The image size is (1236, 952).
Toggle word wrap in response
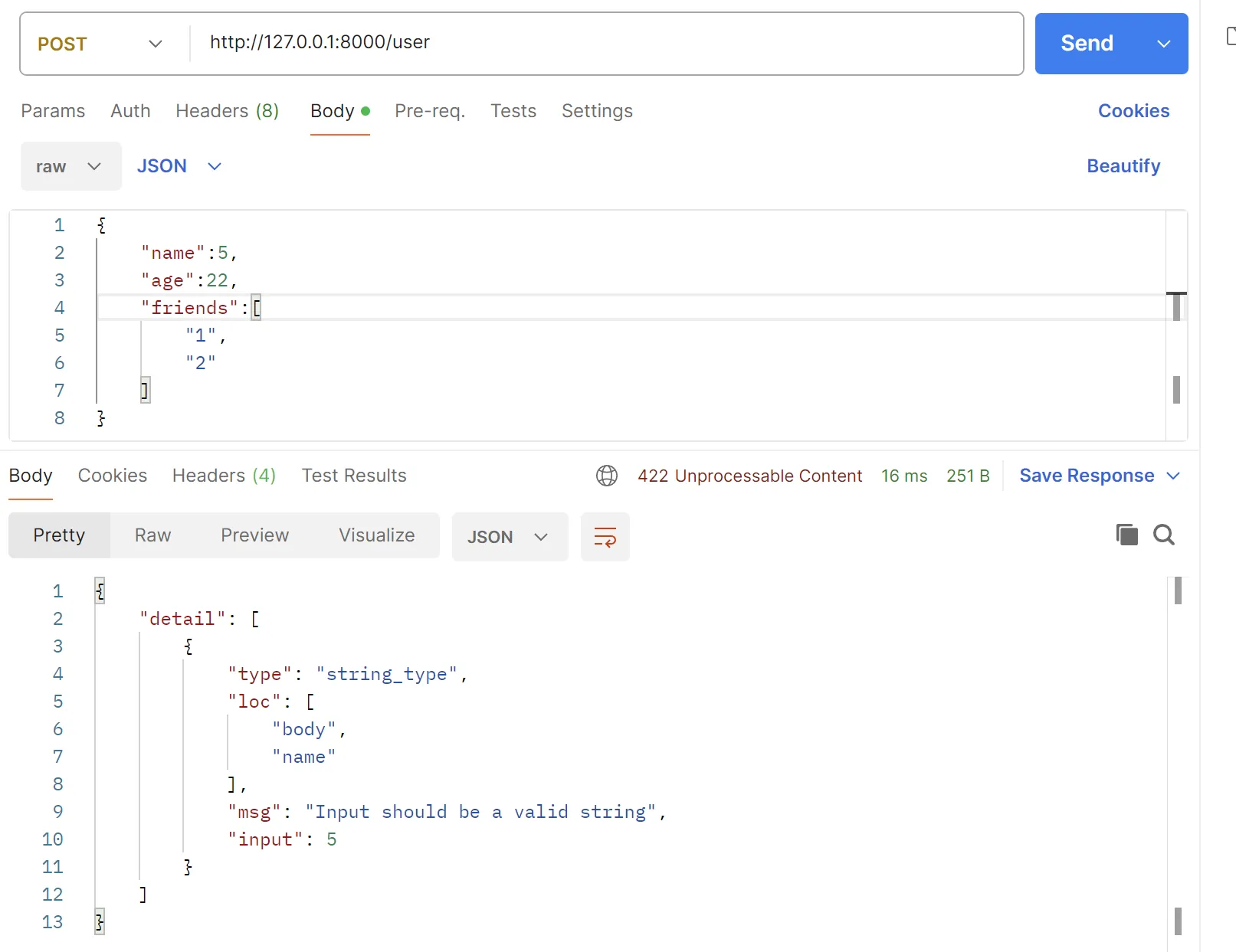(x=605, y=537)
